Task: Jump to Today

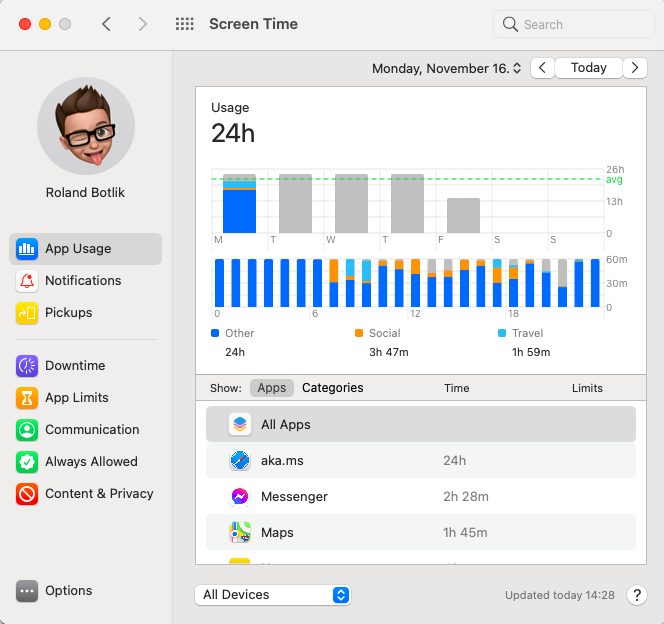Action: pos(588,68)
